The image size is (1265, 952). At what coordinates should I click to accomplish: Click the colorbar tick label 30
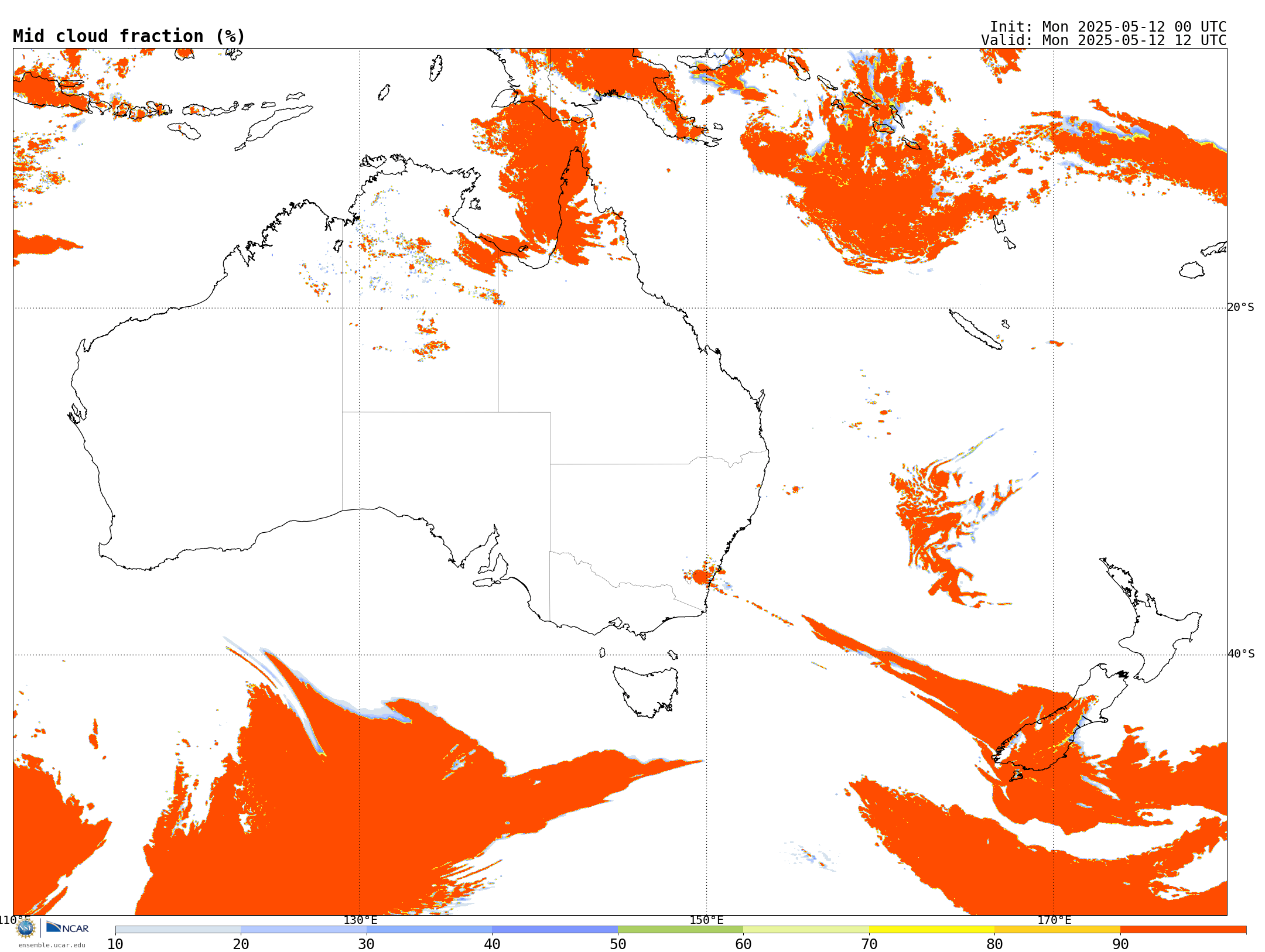[367, 944]
